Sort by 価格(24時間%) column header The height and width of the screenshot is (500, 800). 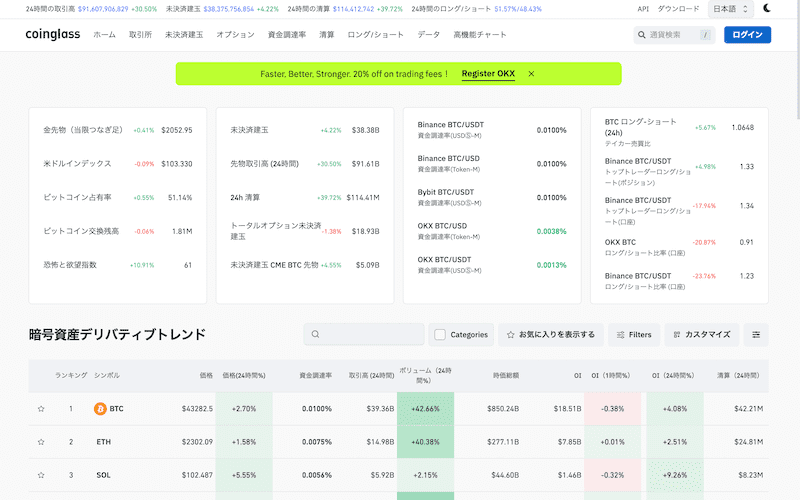point(244,376)
